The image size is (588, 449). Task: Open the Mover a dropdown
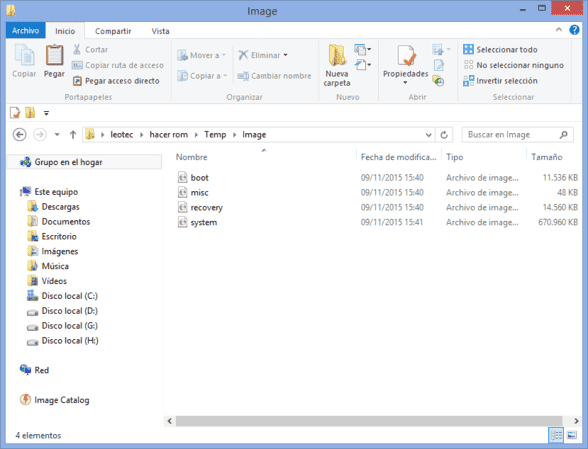(202, 56)
